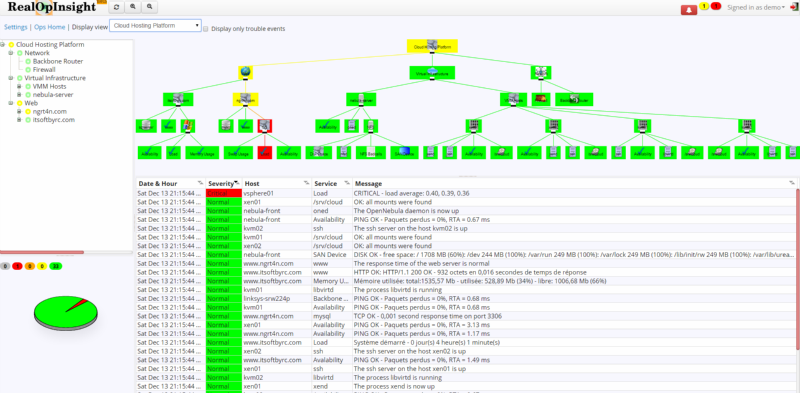
Task: Open the Signed in as demo menu
Action: point(756,7)
